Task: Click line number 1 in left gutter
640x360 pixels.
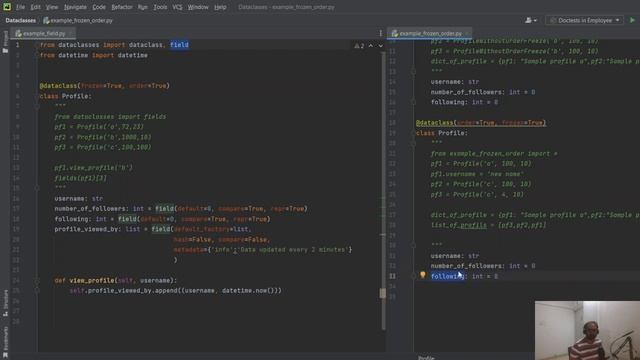Action: 18,45
